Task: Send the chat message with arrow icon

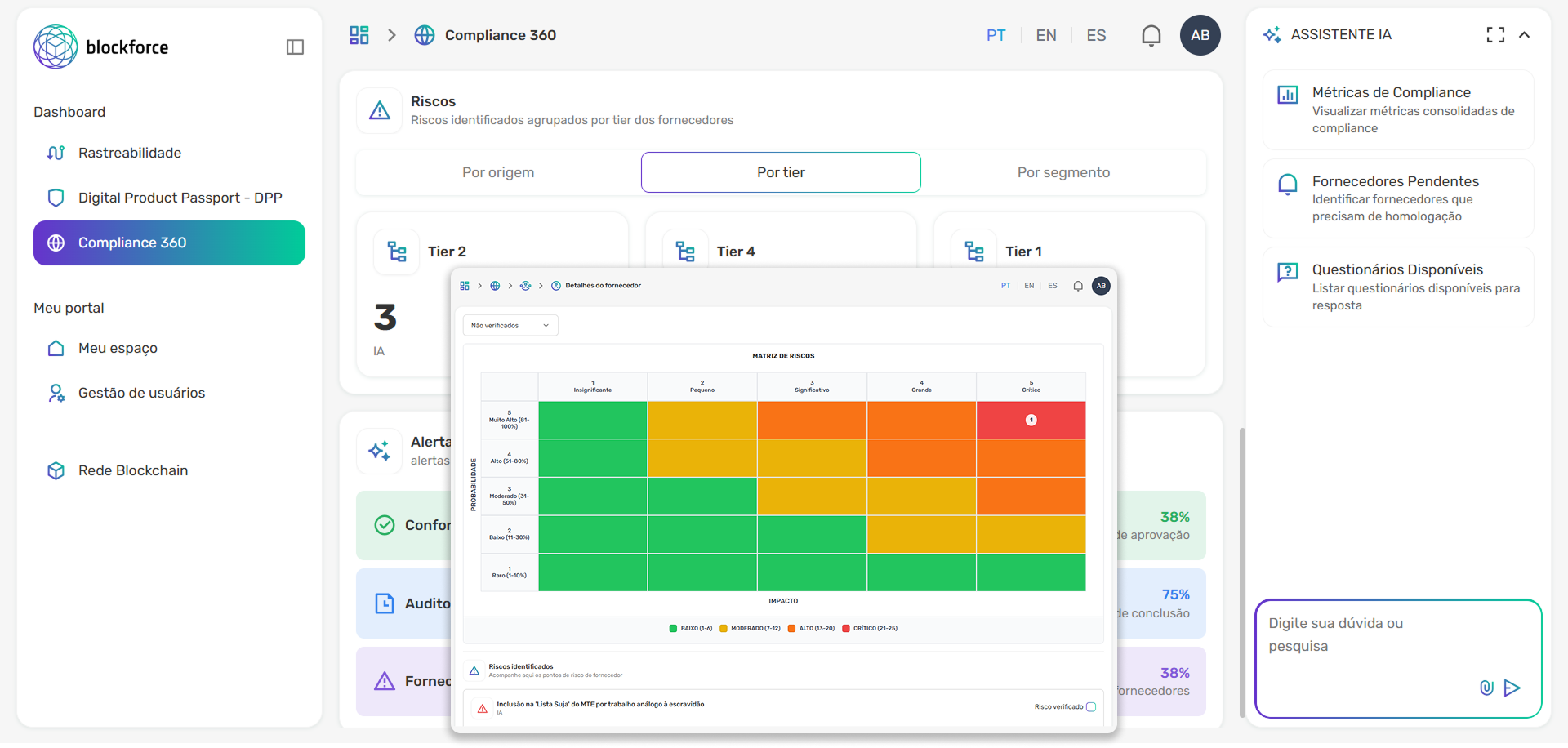Action: (1512, 688)
